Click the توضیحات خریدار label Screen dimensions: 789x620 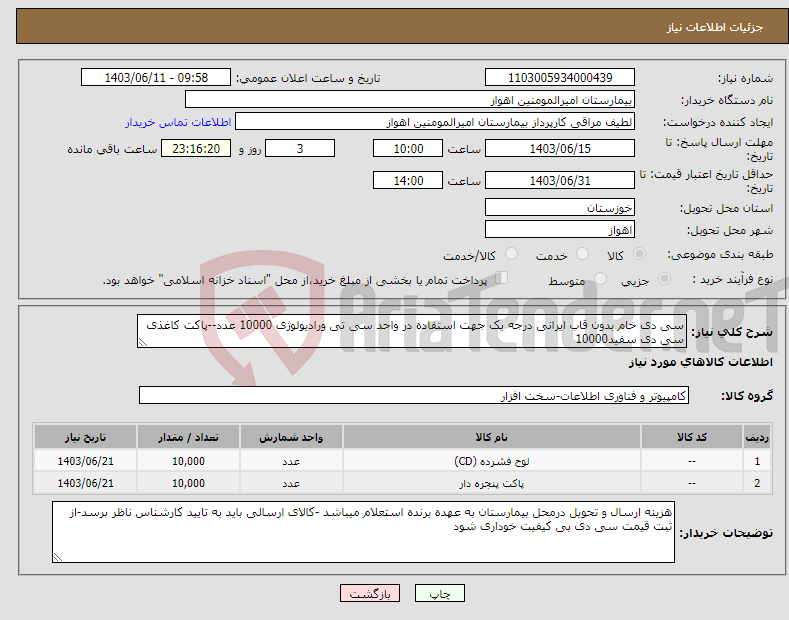point(726,532)
